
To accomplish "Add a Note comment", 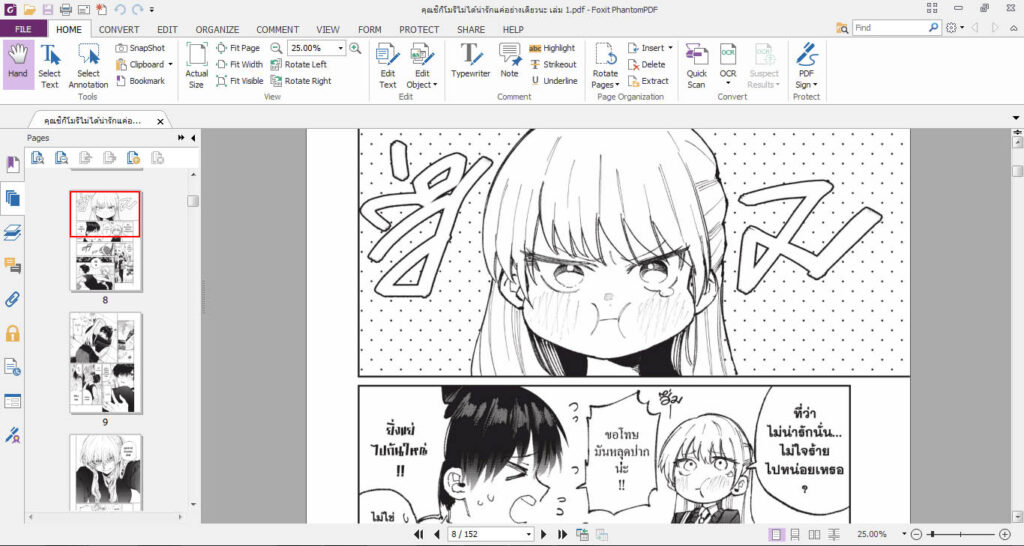I will (x=509, y=61).
